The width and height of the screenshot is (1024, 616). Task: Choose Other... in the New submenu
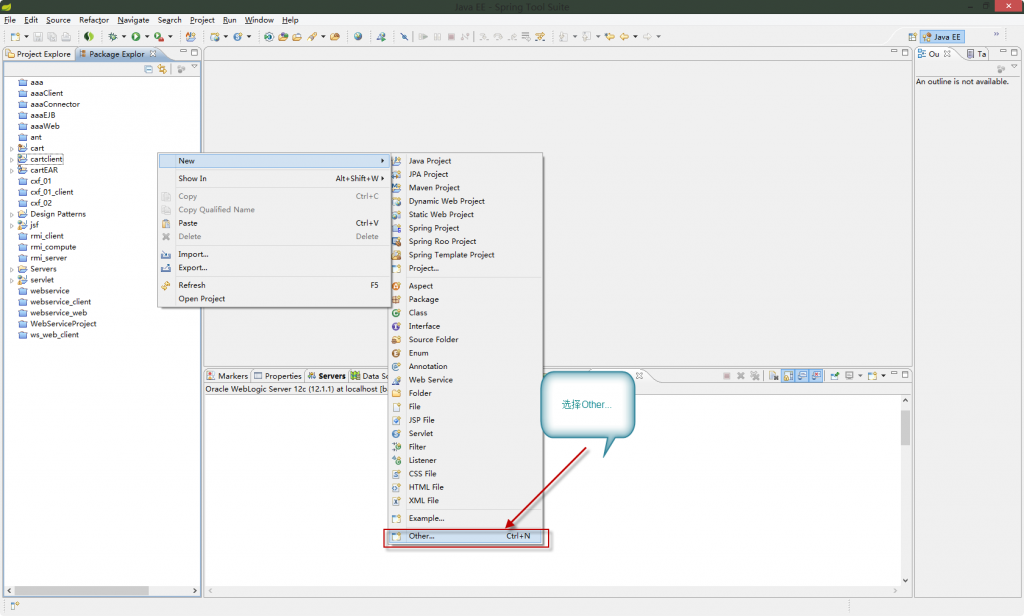466,536
